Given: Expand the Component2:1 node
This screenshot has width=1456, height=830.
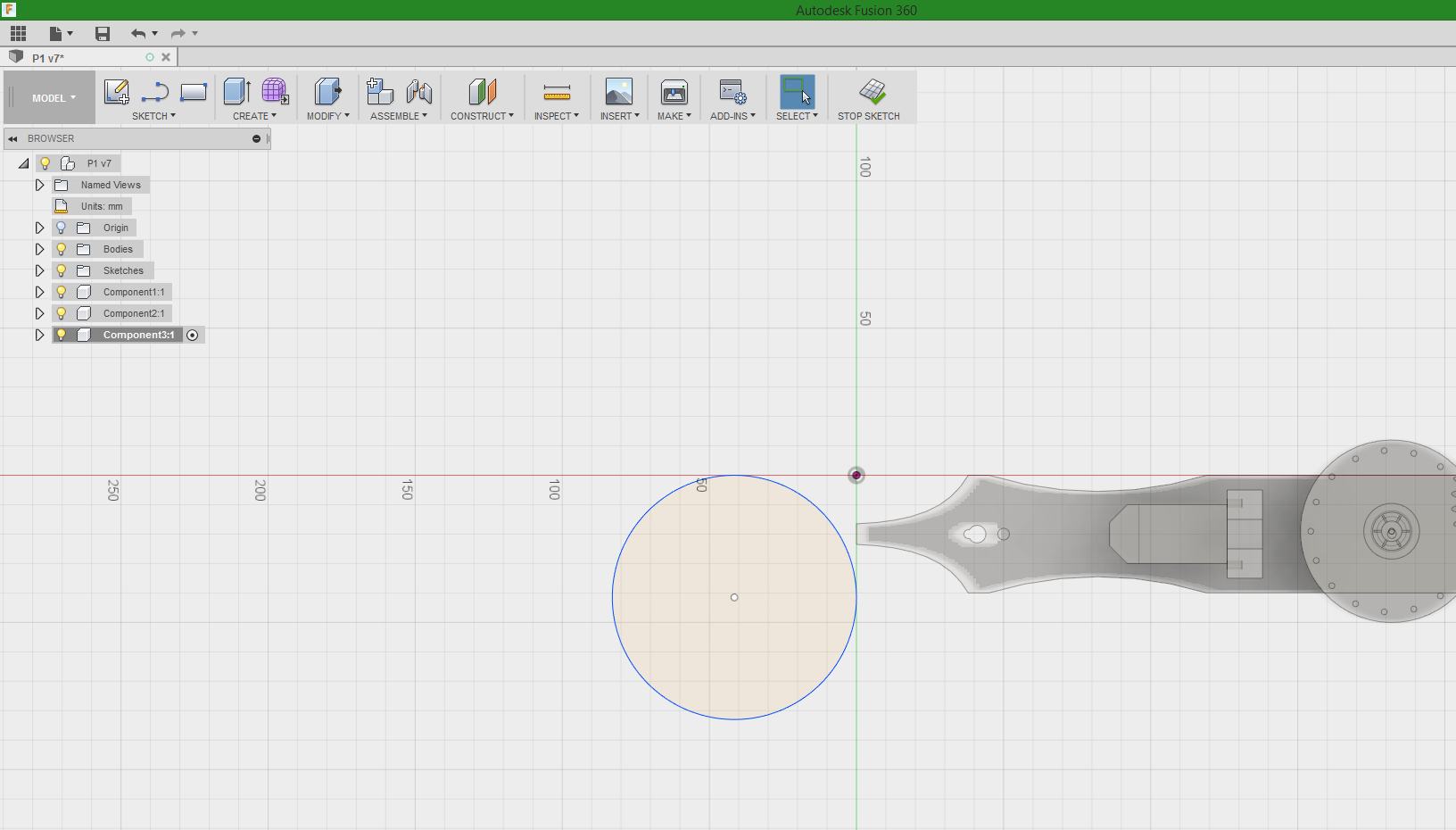Looking at the screenshot, I should (x=39, y=313).
